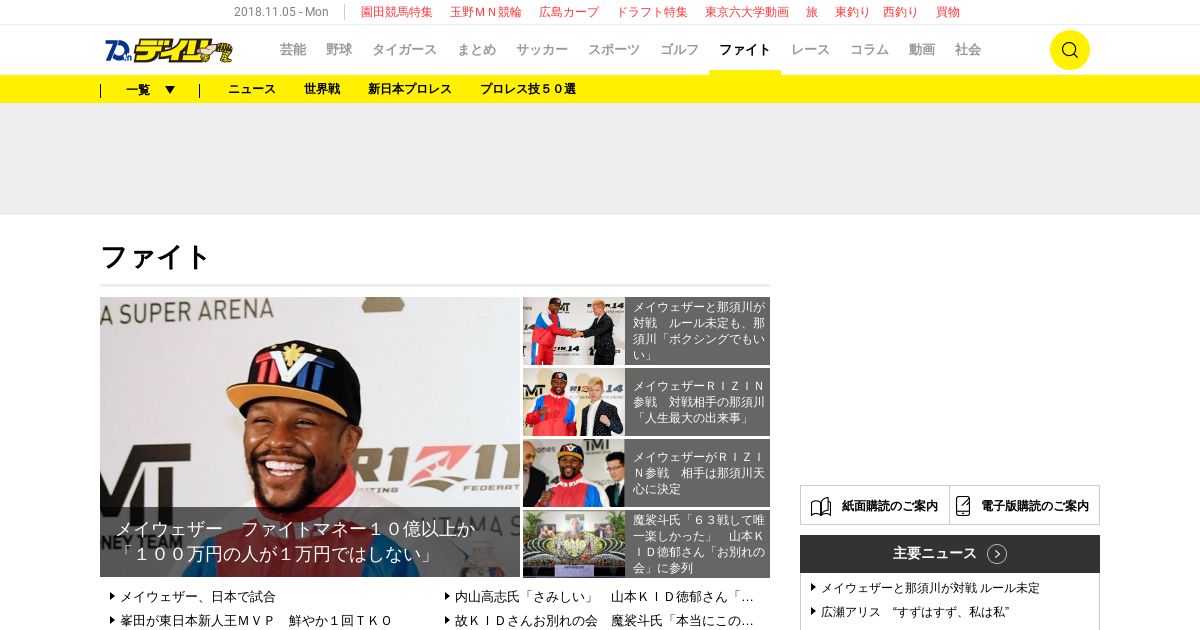
Task: Click the date text 2018.11.05 - Mon
Action: tap(281, 12)
